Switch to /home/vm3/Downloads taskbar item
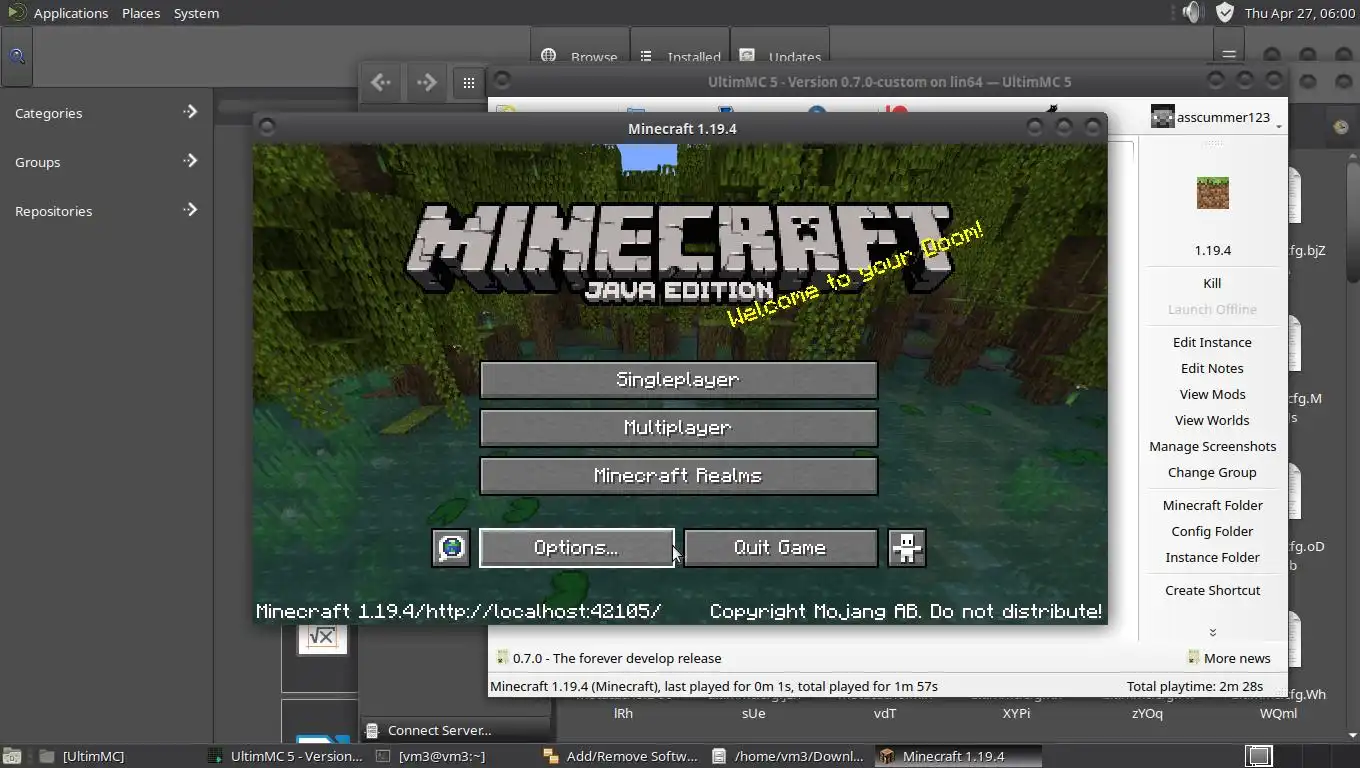1360x768 pixels. (788, 756)
